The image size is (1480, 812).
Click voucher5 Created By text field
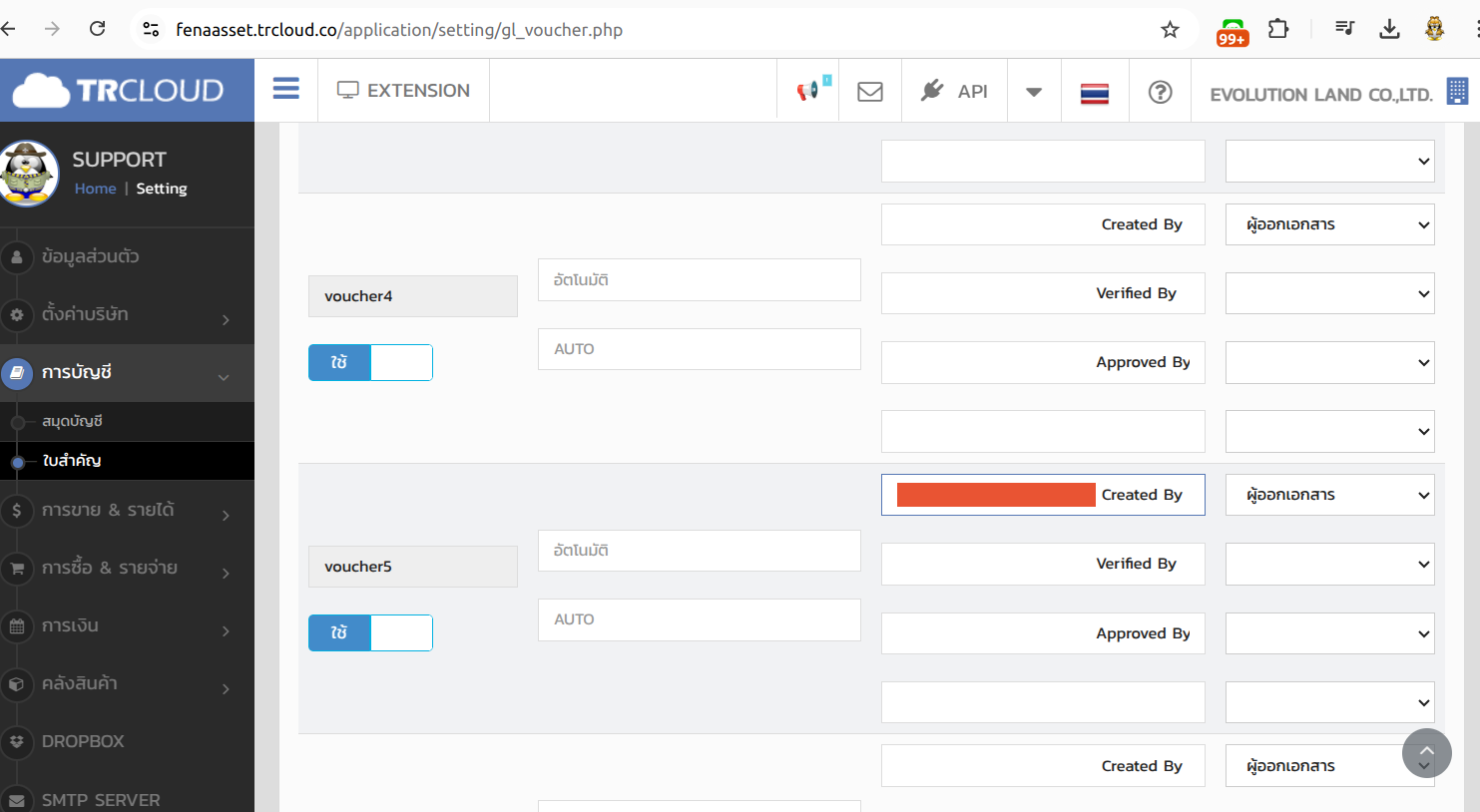coord(1043,495)
